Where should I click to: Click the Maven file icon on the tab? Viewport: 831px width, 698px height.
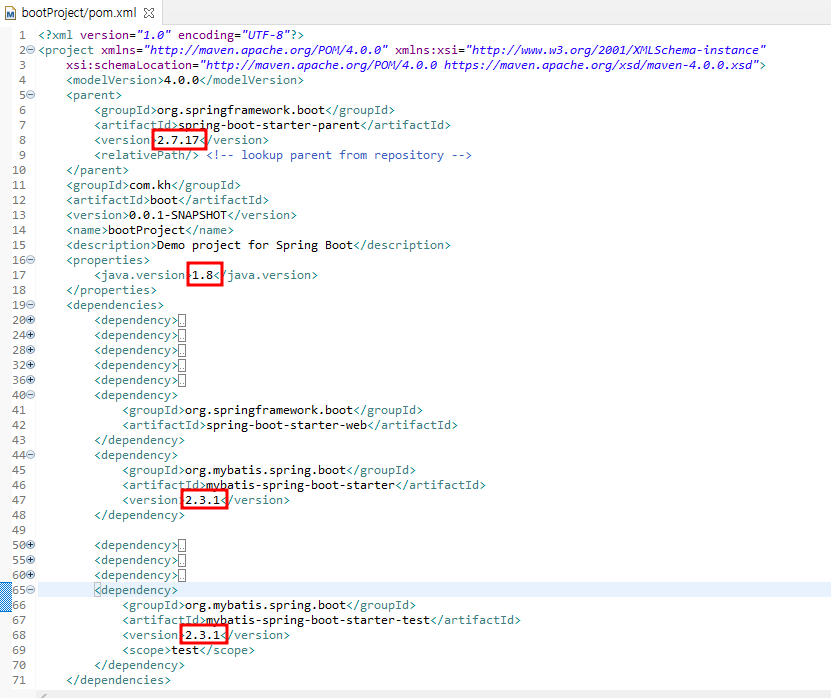coord(11,13)
